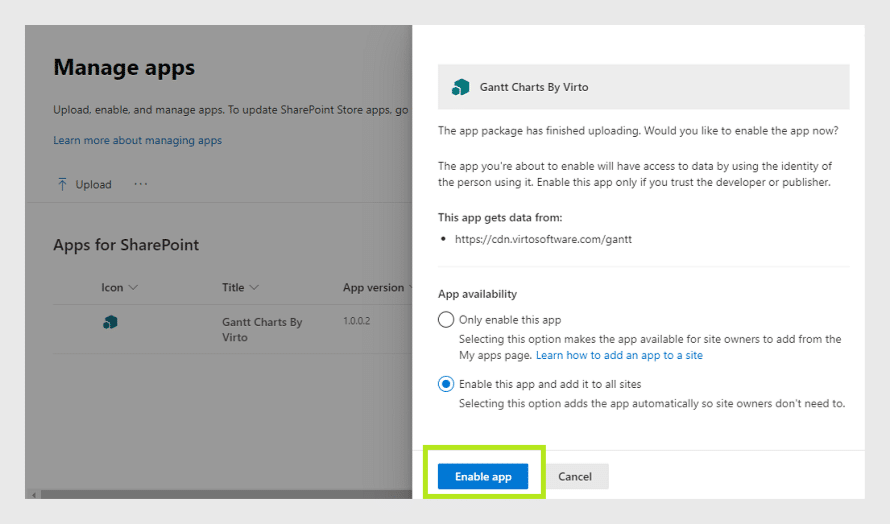
Task: Click the Cancel button
Action: pyautogui.click(x=574, y=476)
